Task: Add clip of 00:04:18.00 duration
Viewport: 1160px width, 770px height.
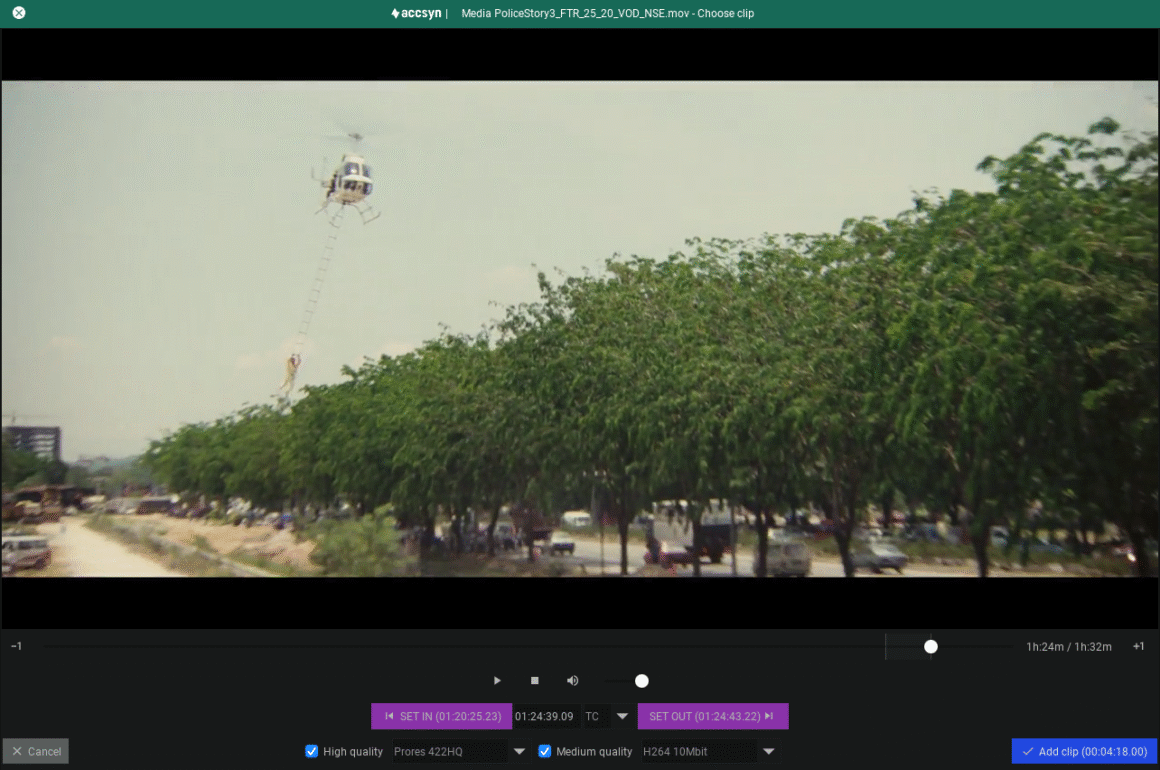Action: (x=1084, y=752)
